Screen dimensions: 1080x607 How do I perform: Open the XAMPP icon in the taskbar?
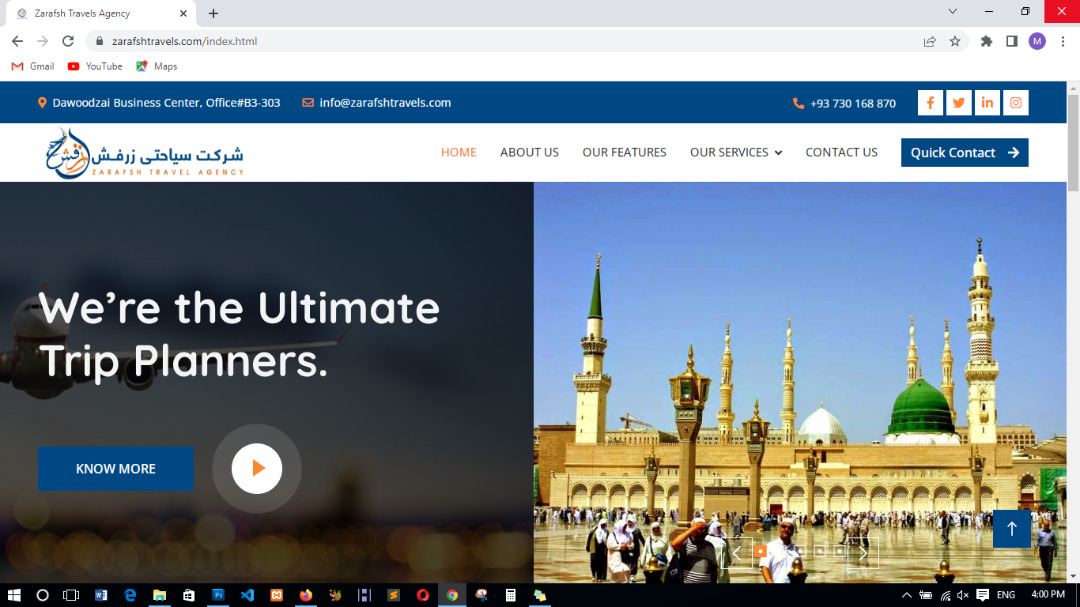(x=276, y=595)
